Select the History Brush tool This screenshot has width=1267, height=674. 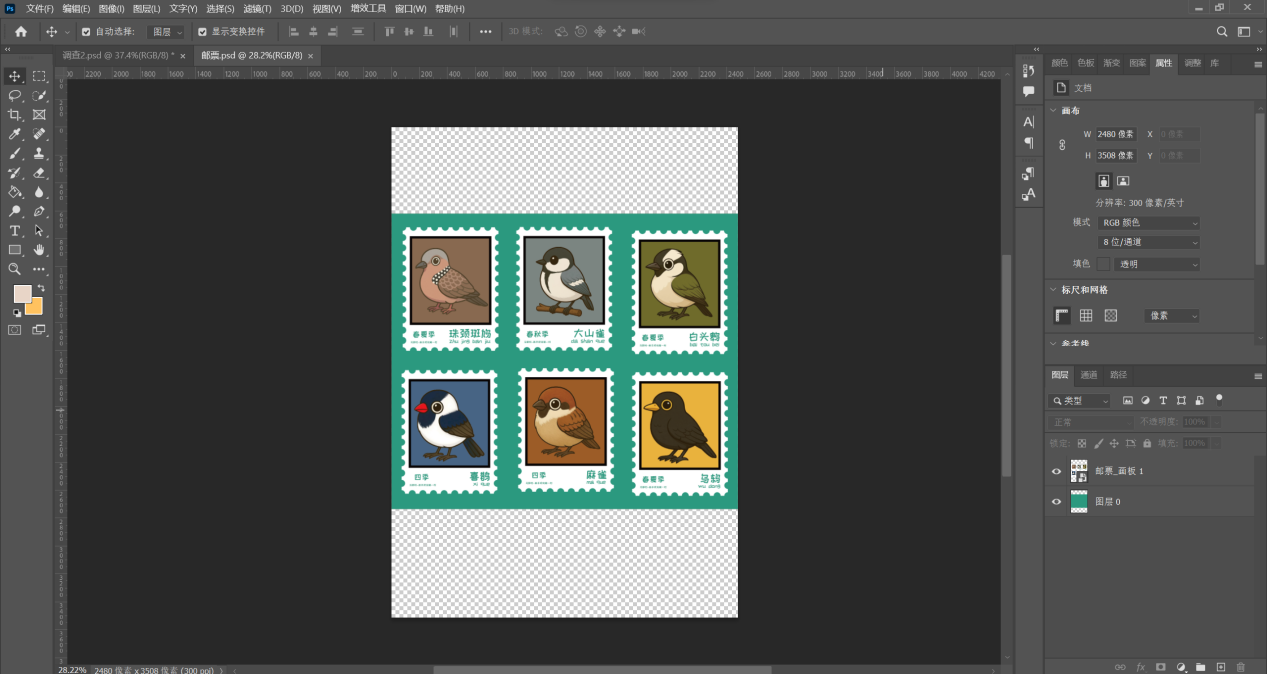click(15, 172)
